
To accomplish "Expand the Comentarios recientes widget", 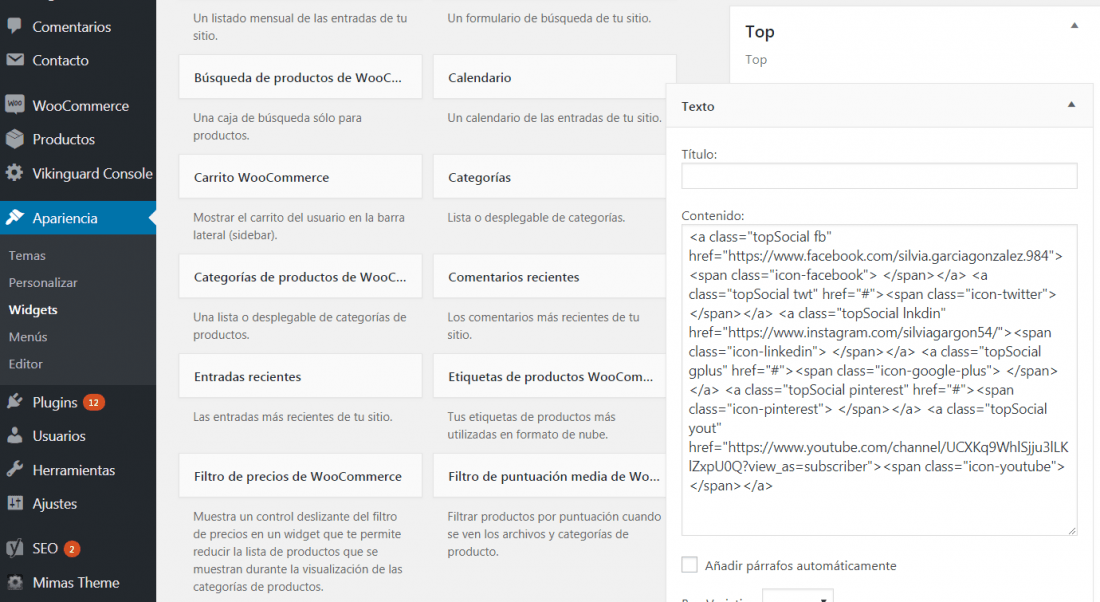I will point(549,276).
